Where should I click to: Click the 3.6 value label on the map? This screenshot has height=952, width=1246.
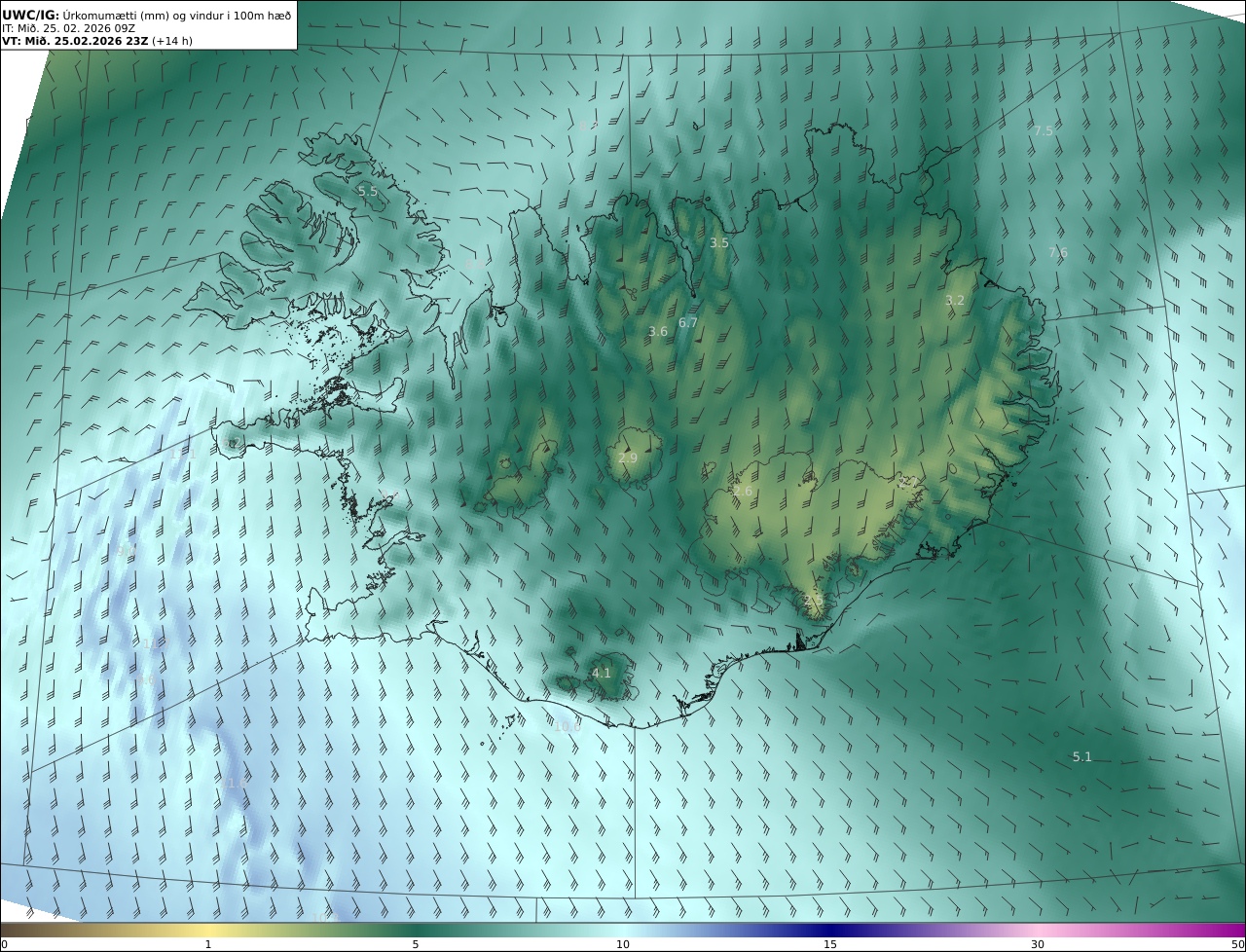658,332
